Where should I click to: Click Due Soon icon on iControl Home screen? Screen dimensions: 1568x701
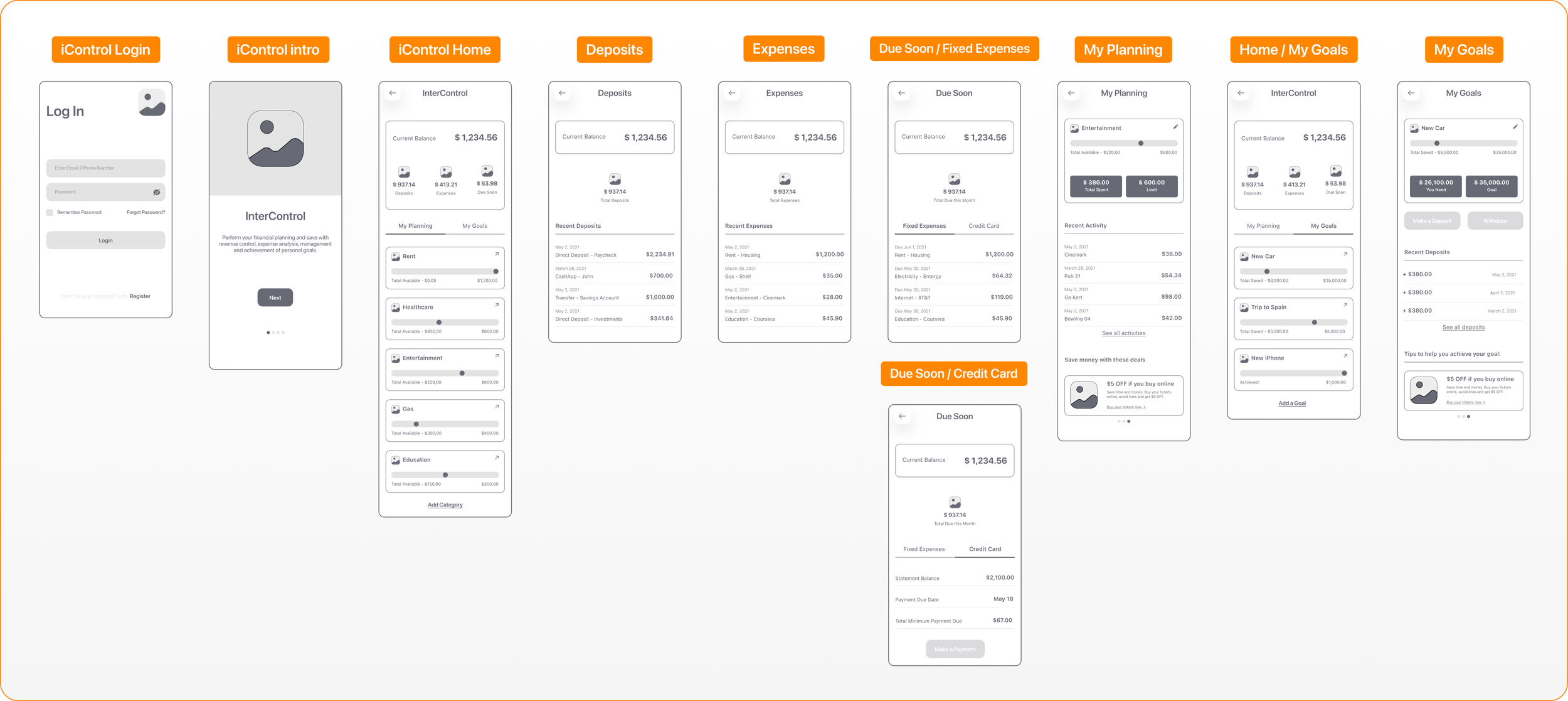[x=487, y=171]
